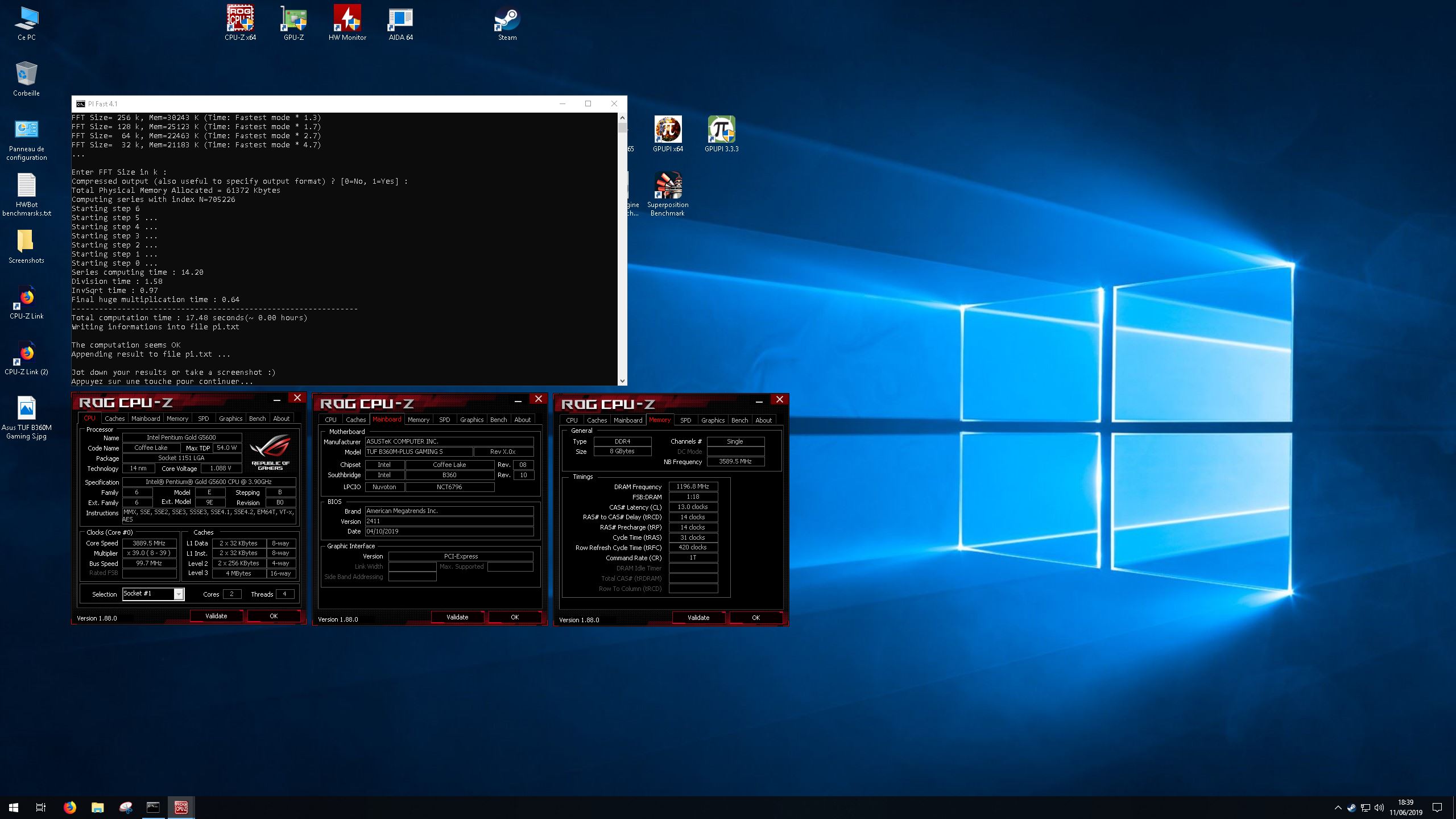Maximize the PI Fast 4.1 window

tap(588, 104)
